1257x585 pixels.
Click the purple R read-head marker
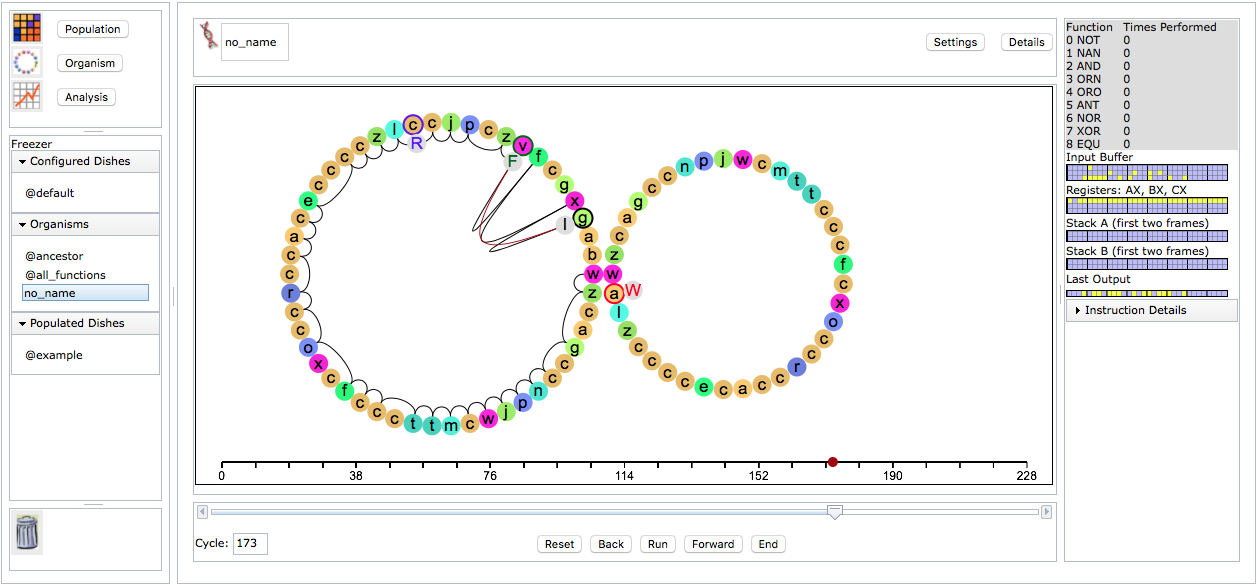click(x=417, y=144)
